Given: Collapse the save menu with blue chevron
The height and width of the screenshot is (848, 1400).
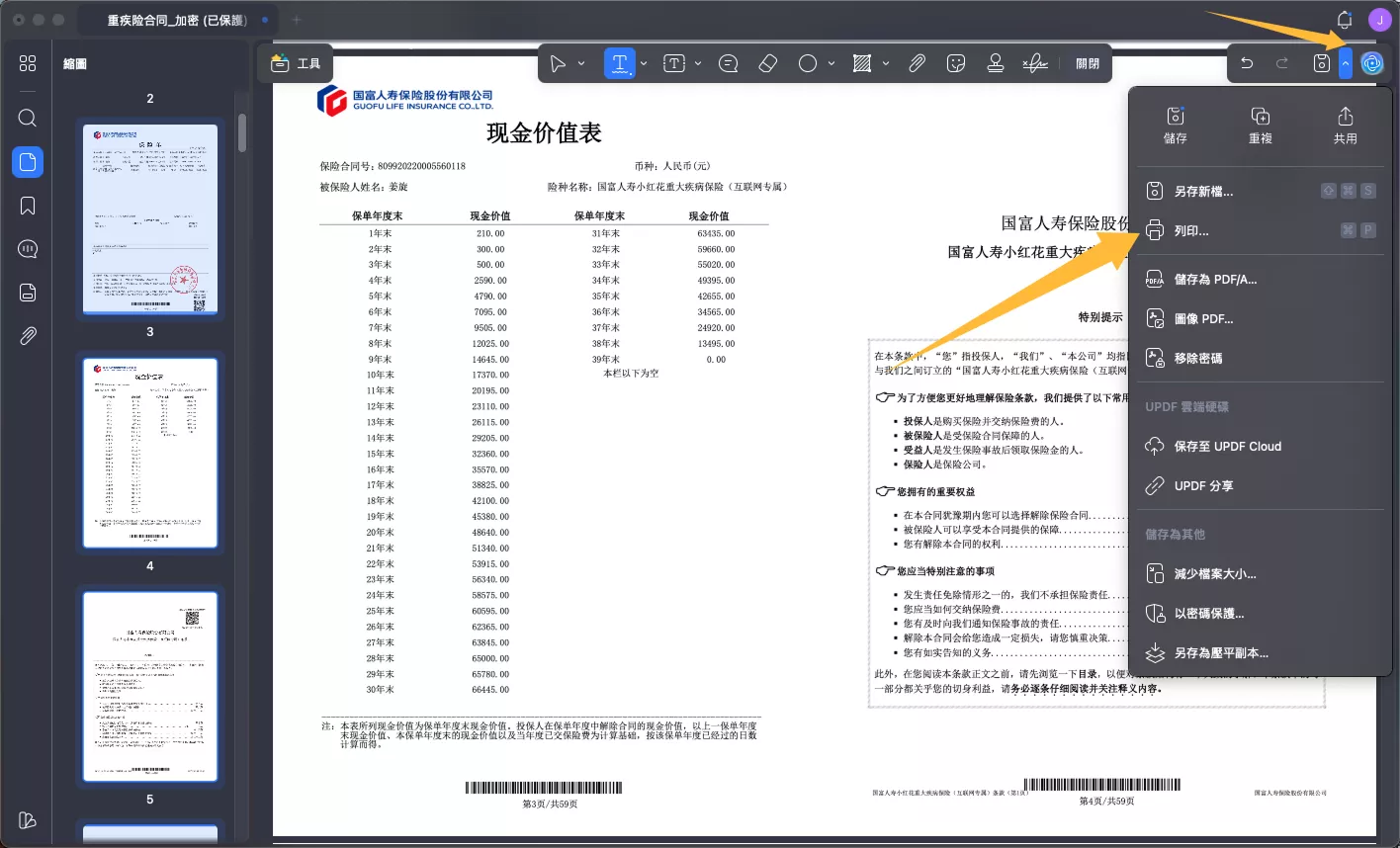Looking at the screenshot, I should click(1346, 63).
